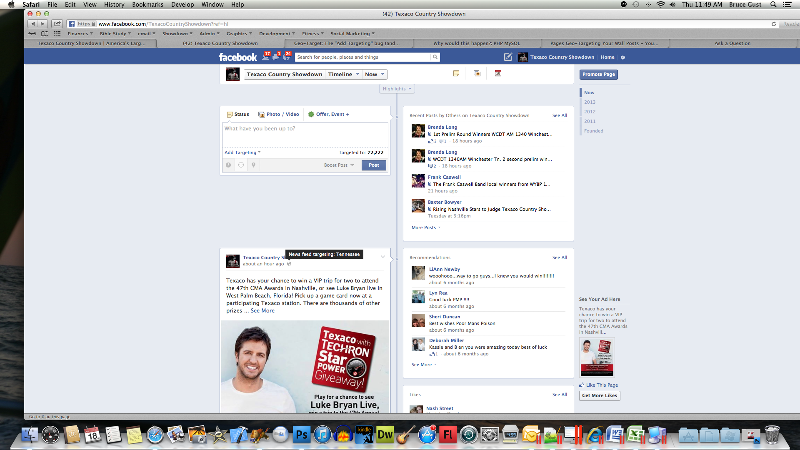This screenshot has height=450, width=800.
Task: Expand See More under Recommendations
Action: [423, 365]
